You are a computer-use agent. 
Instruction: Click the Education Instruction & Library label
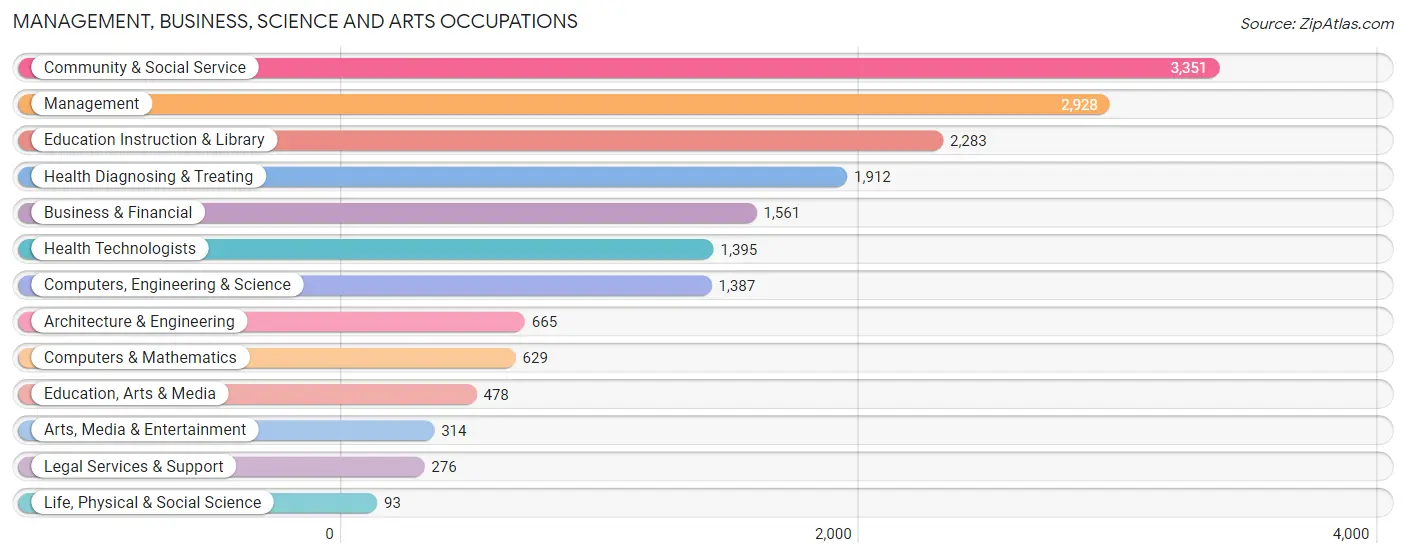pyautogui.click(x=154, y=140)
